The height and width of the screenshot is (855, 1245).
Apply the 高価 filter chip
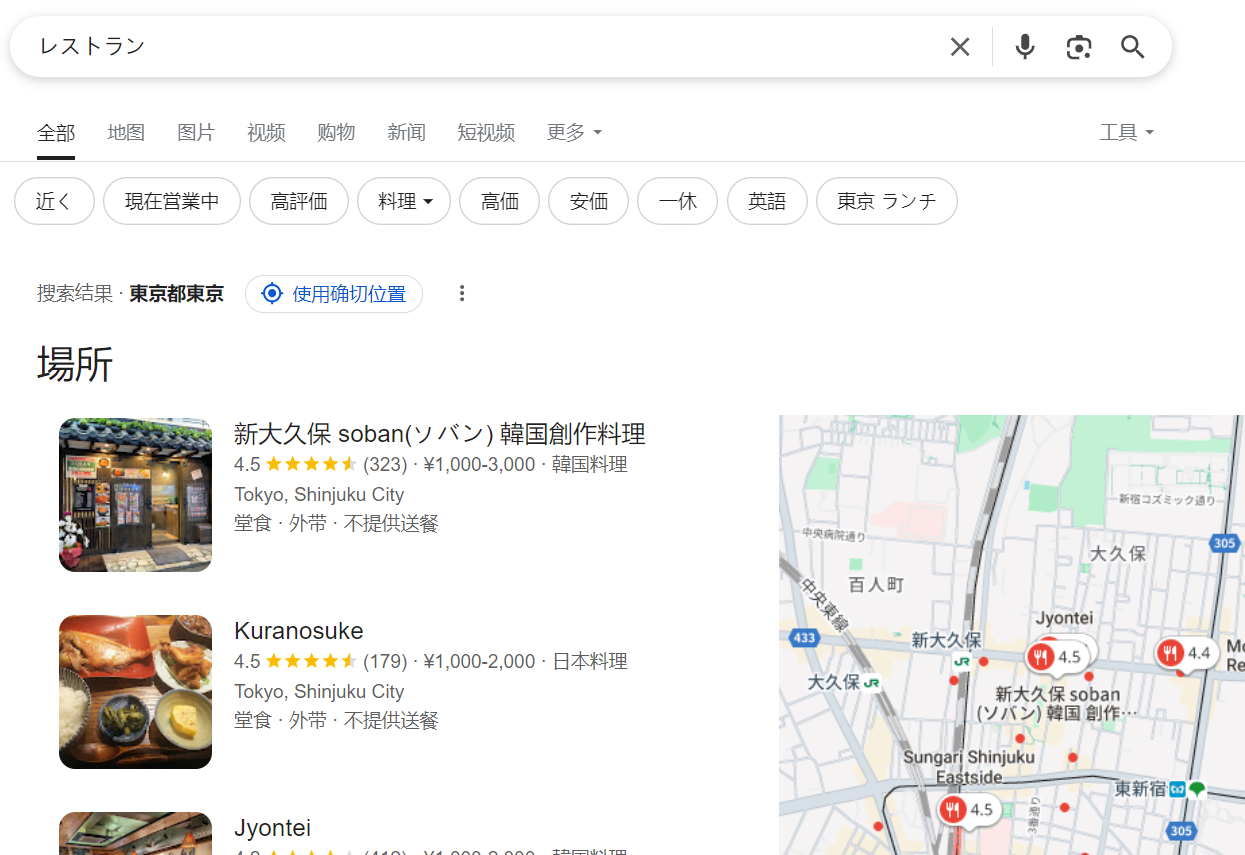click(500, 201)
